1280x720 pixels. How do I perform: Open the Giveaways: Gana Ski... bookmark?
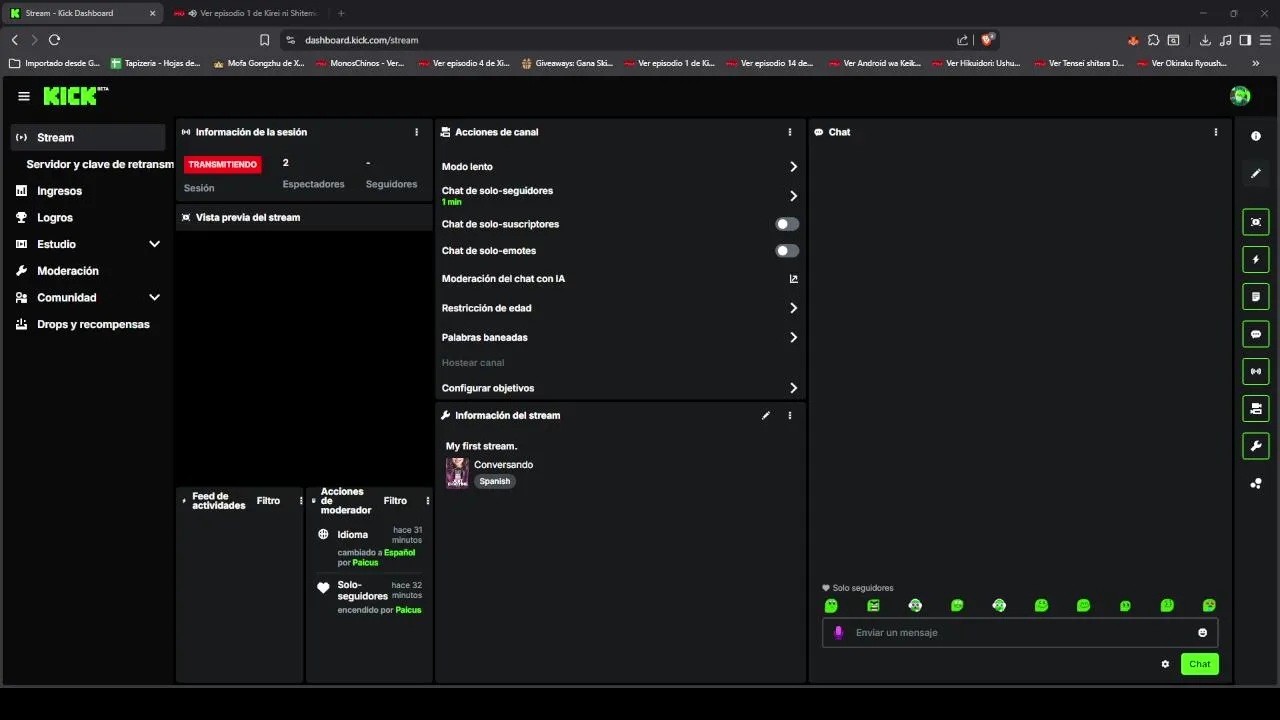click(x=568, y=62)
